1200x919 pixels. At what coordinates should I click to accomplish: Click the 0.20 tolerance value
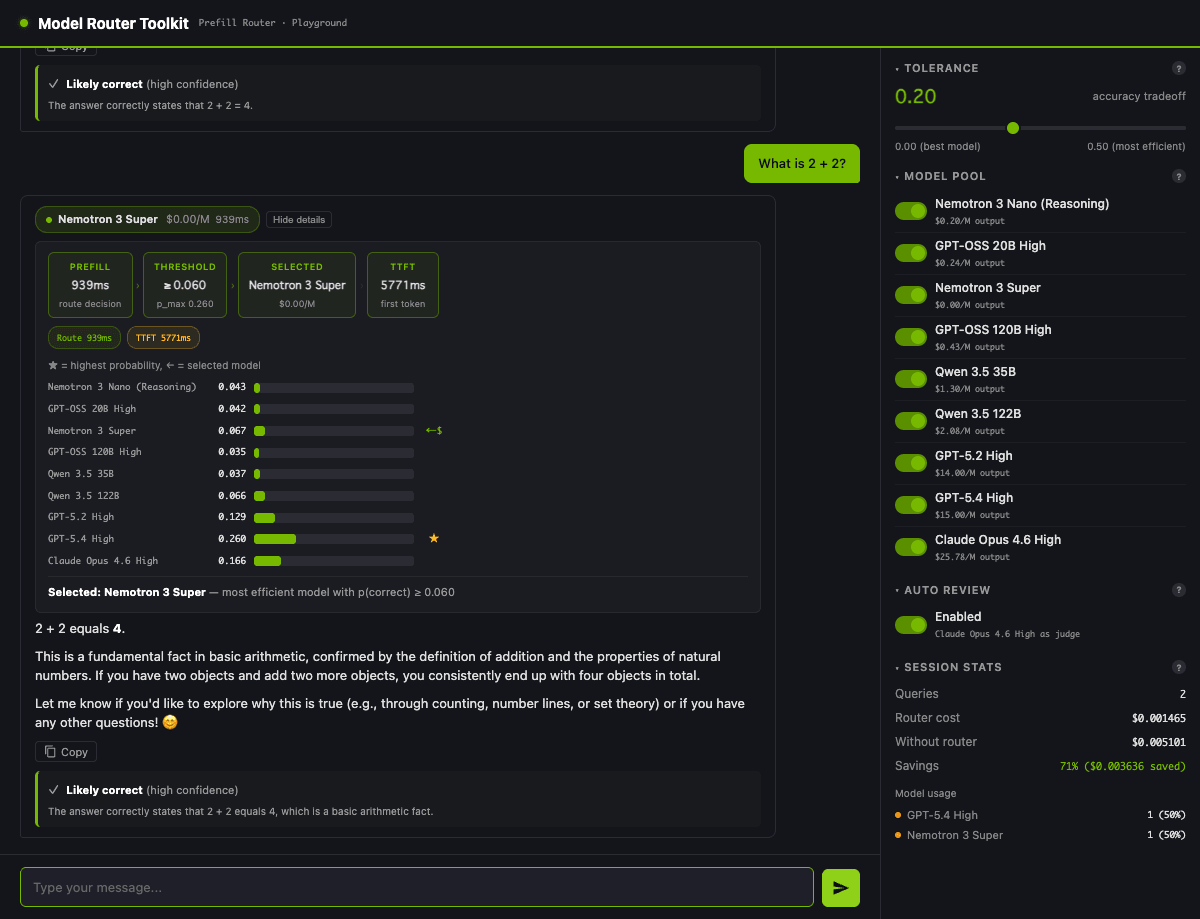[x=916, y=97]
